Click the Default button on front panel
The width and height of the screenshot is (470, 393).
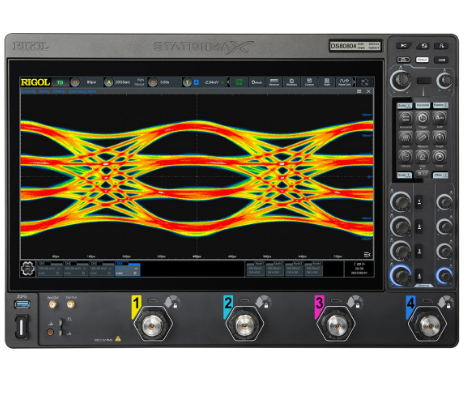(422, 60)
